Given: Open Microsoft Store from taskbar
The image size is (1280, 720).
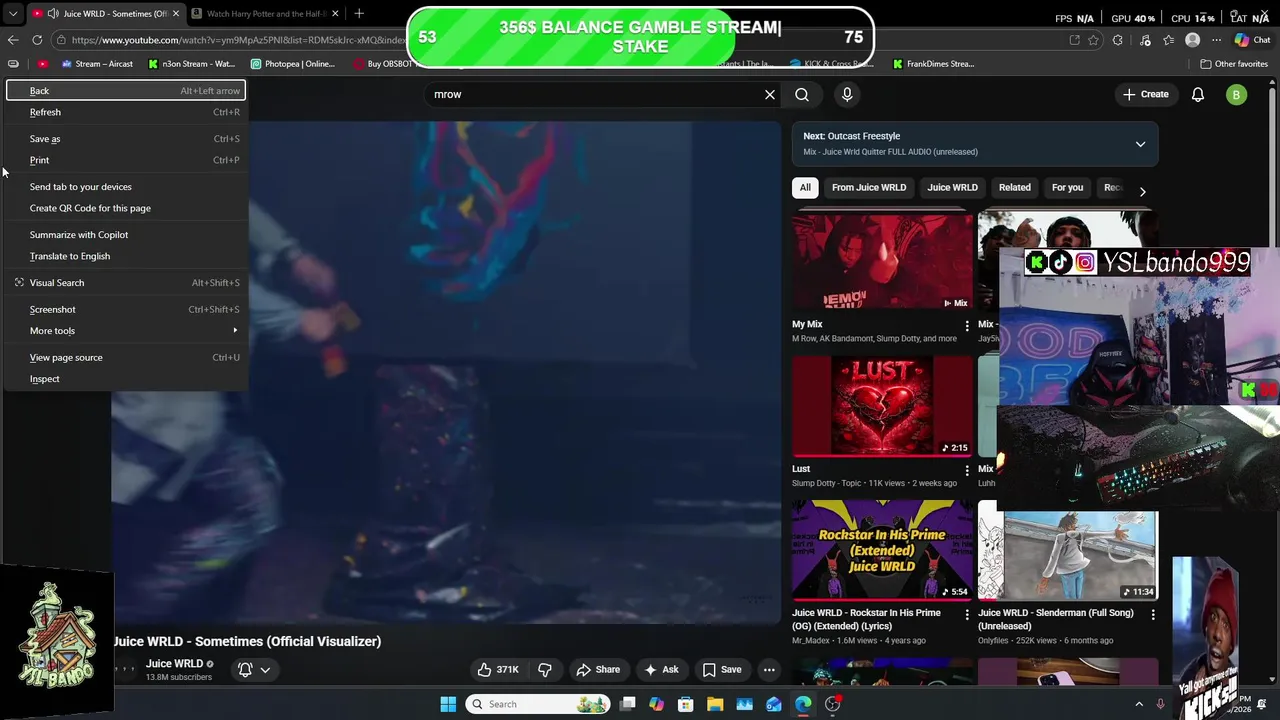Looking at the screenshot, I should pos(686,704).
